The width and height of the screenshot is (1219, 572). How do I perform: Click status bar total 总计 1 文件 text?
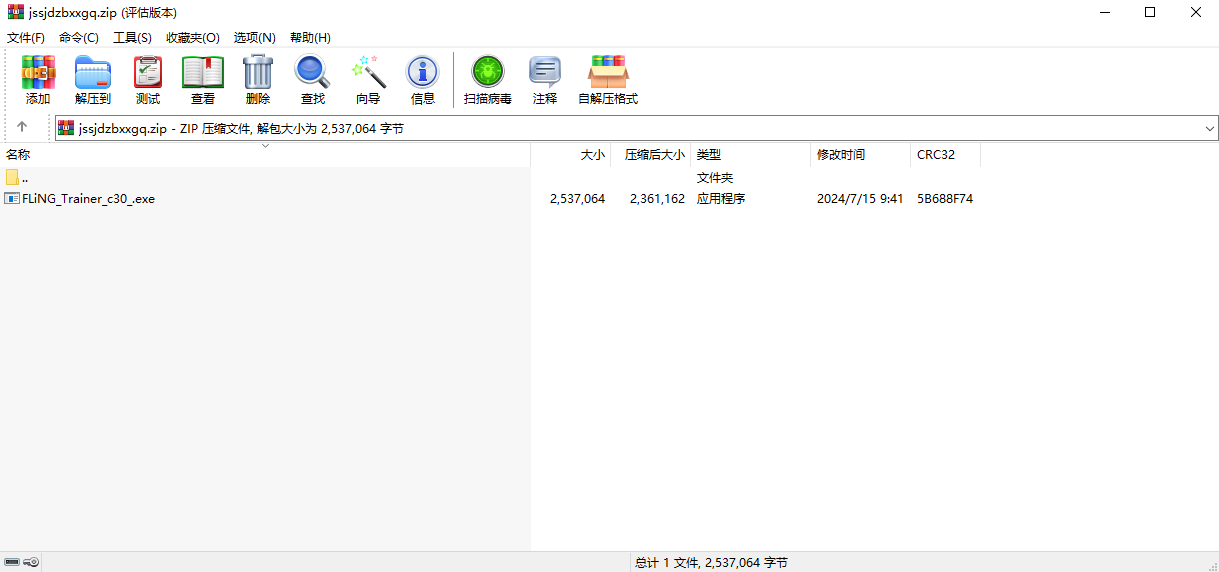(x=711, y=563)
